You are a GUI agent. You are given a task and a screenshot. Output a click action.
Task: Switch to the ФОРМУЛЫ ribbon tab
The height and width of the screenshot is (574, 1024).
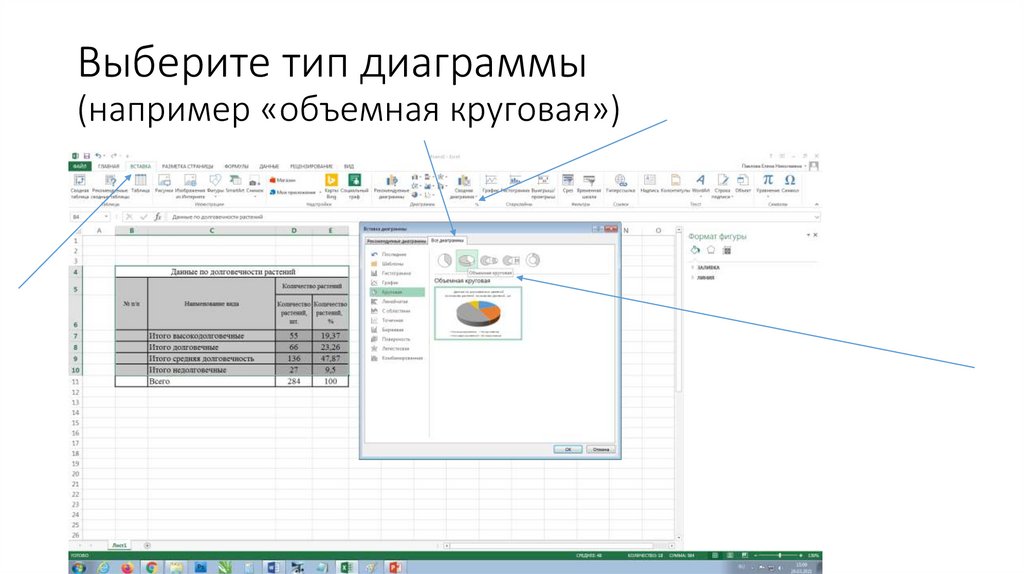pyautogui.click(x=236, y=167)
